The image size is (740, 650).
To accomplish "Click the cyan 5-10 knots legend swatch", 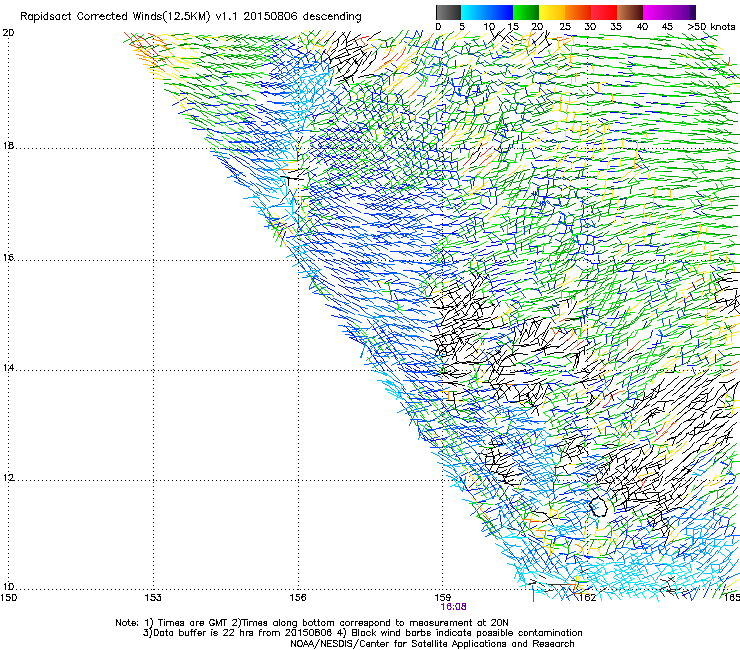I will point(473,12).
